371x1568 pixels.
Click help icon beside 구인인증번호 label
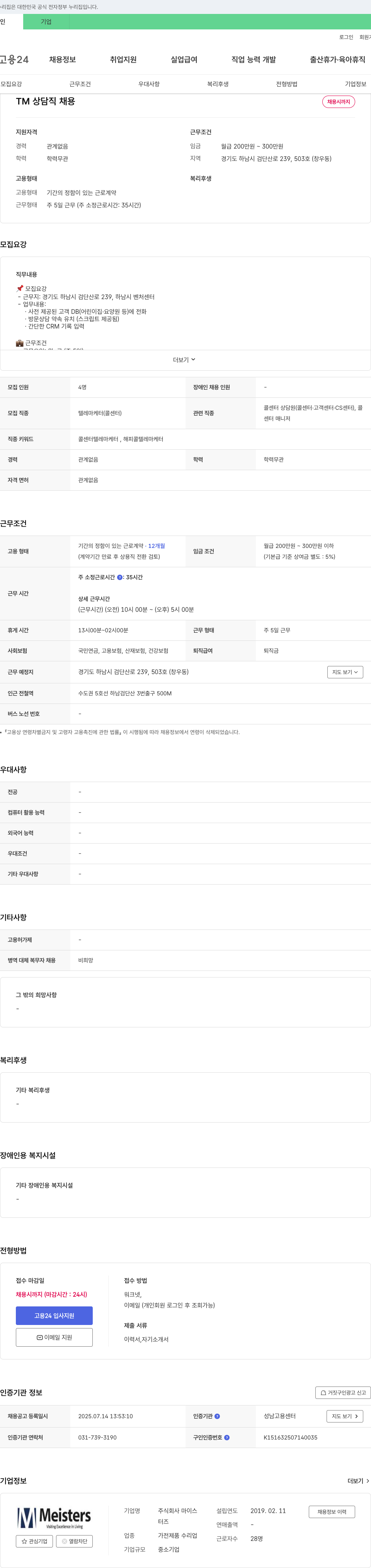tap(227, 1438)
